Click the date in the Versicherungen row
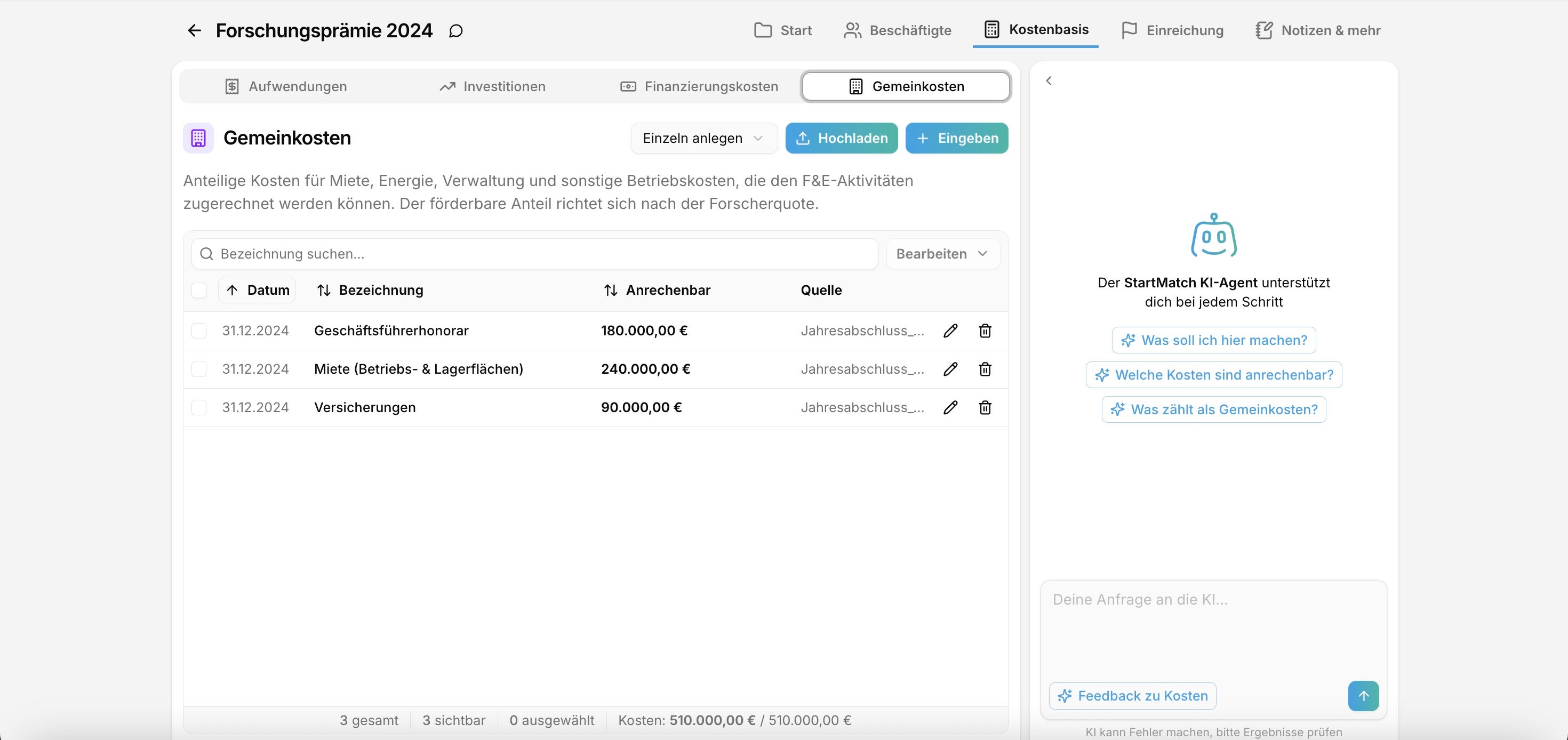This screenshot has height=740, width=1568. click(x=255, y=407)
